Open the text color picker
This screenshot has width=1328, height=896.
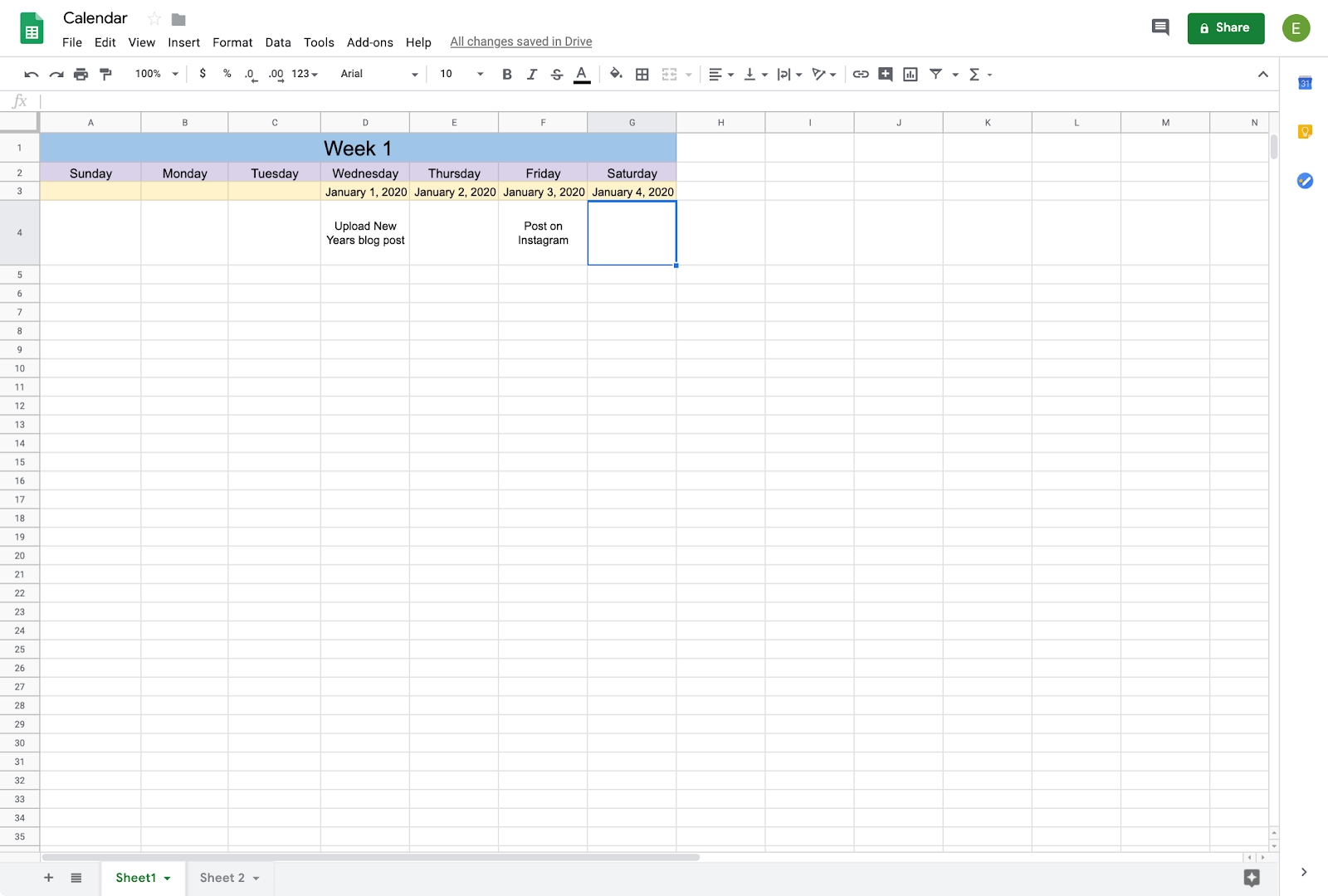click(582, 75)
